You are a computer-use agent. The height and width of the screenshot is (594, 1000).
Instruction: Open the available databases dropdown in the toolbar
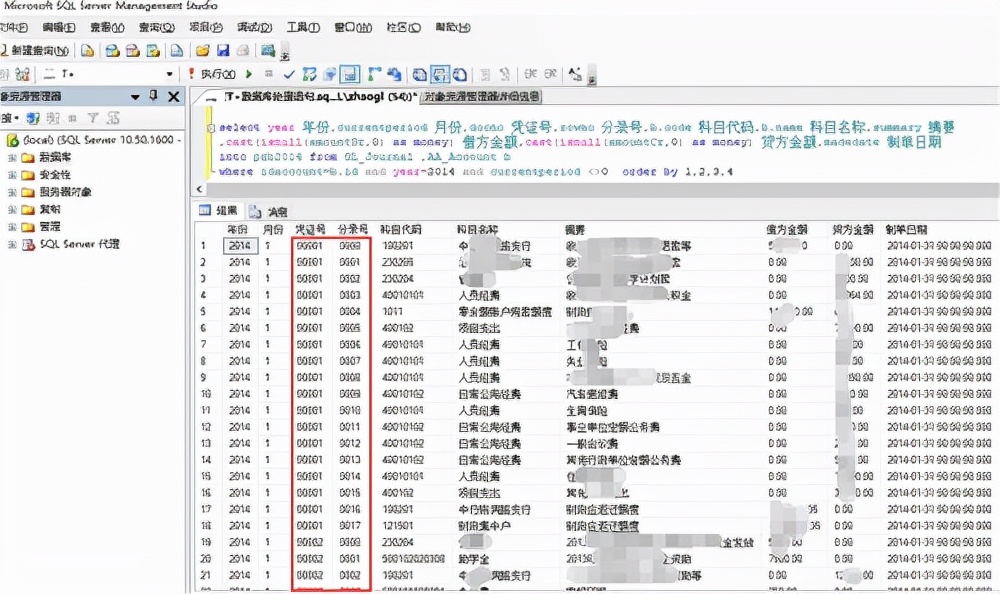[x=170, y=73]
